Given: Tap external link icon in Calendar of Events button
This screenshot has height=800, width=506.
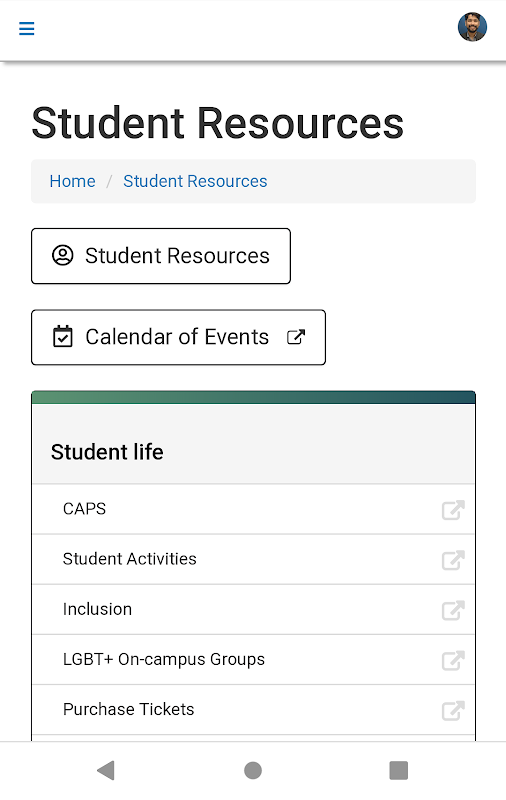Looking at the screenshot, I should 296,337.
